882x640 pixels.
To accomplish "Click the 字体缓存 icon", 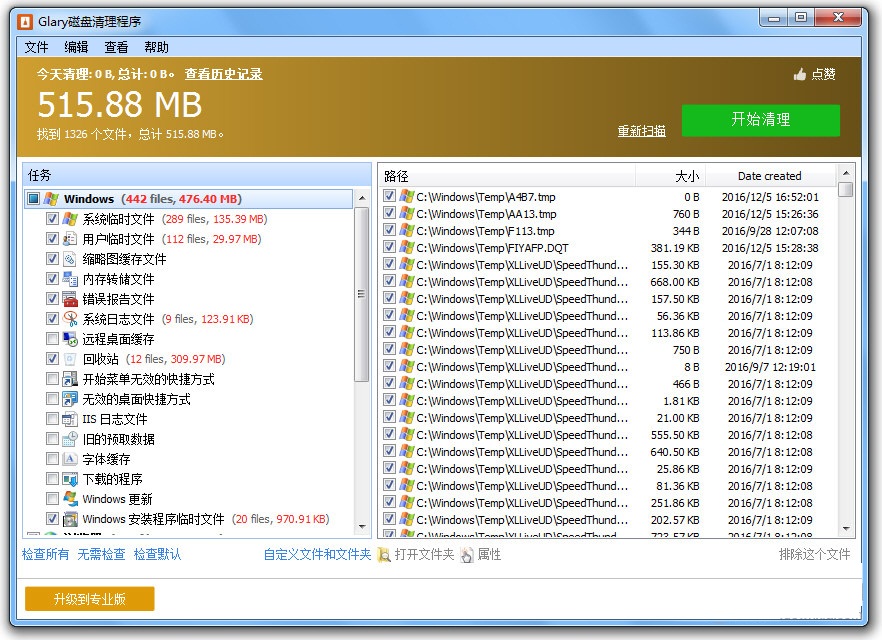I will click(x=70, y=459).
